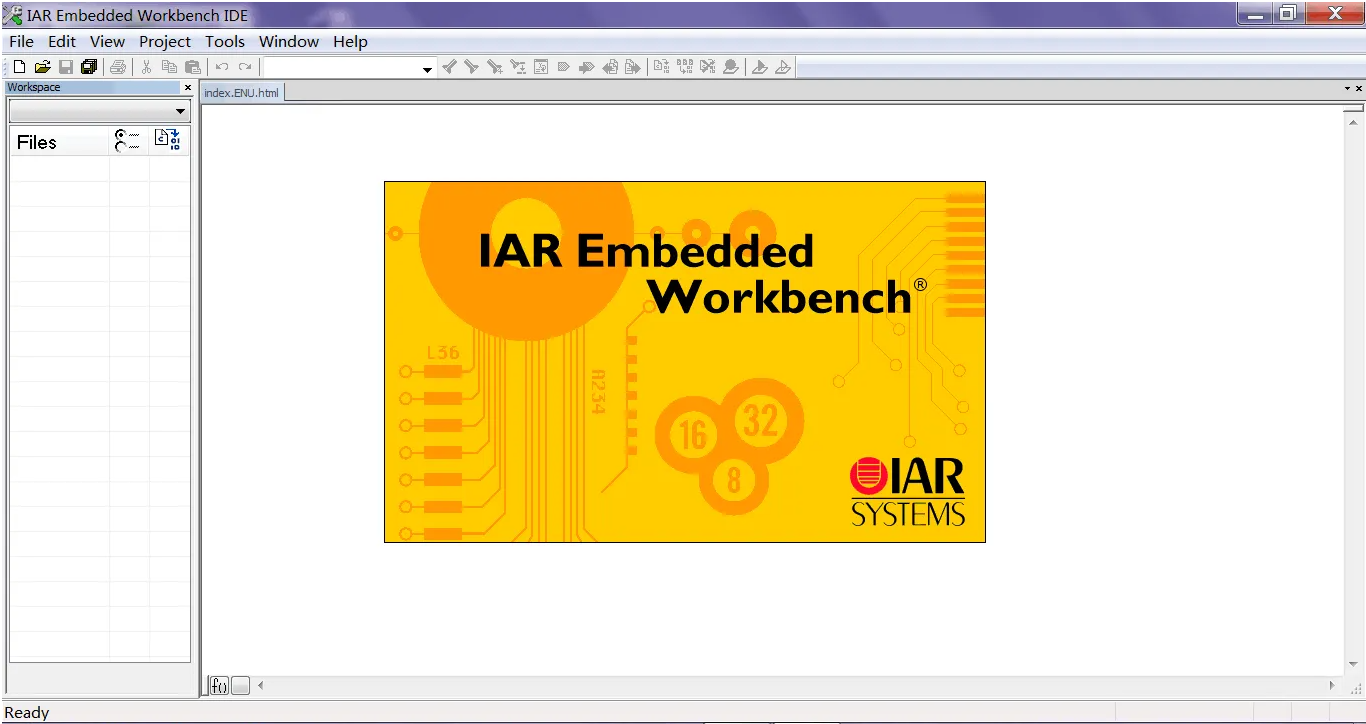
Task: Click the Files column header in Workspace
Action: (x=59, y=142)
